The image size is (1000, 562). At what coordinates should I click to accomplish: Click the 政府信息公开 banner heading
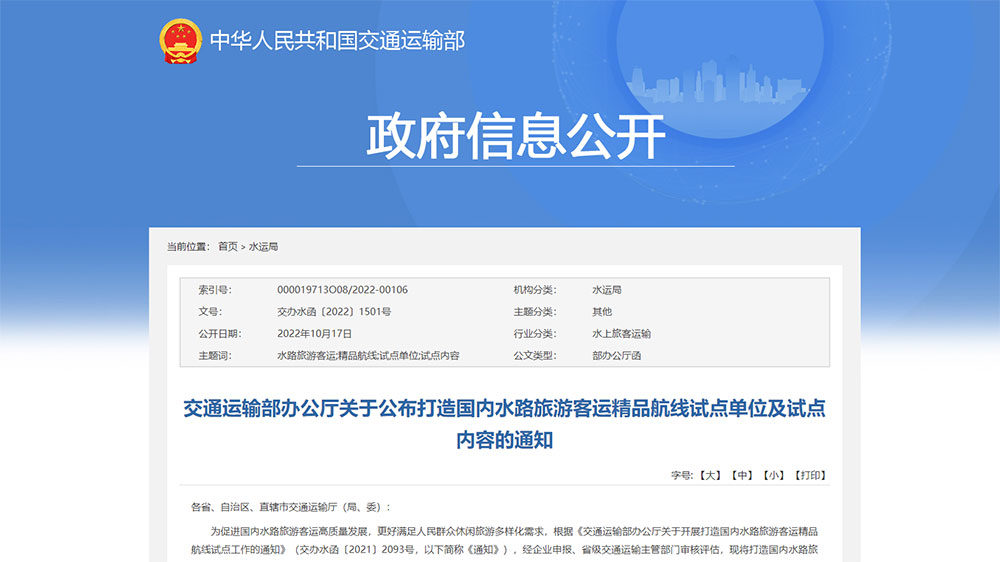pos(515,137)
